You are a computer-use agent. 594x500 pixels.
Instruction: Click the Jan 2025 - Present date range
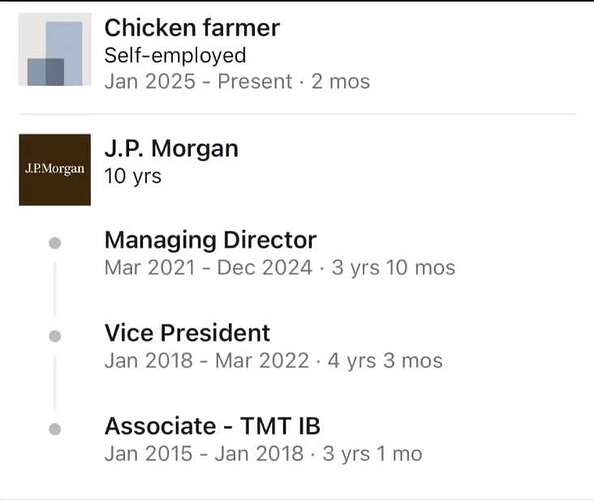(x=198, y=81)
